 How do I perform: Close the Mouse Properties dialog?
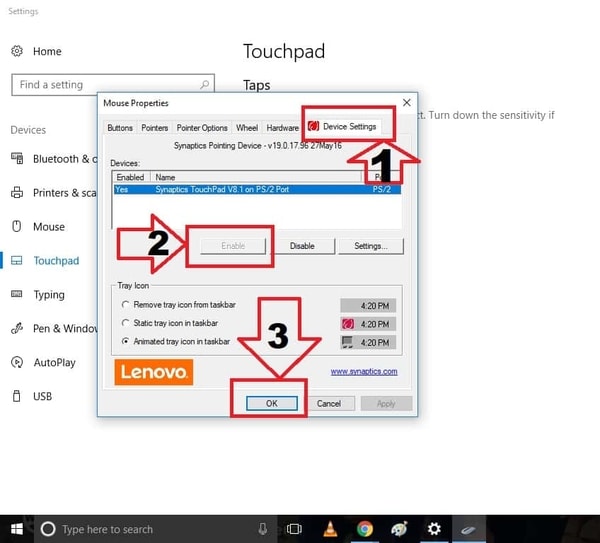click(x=407, y=103)
